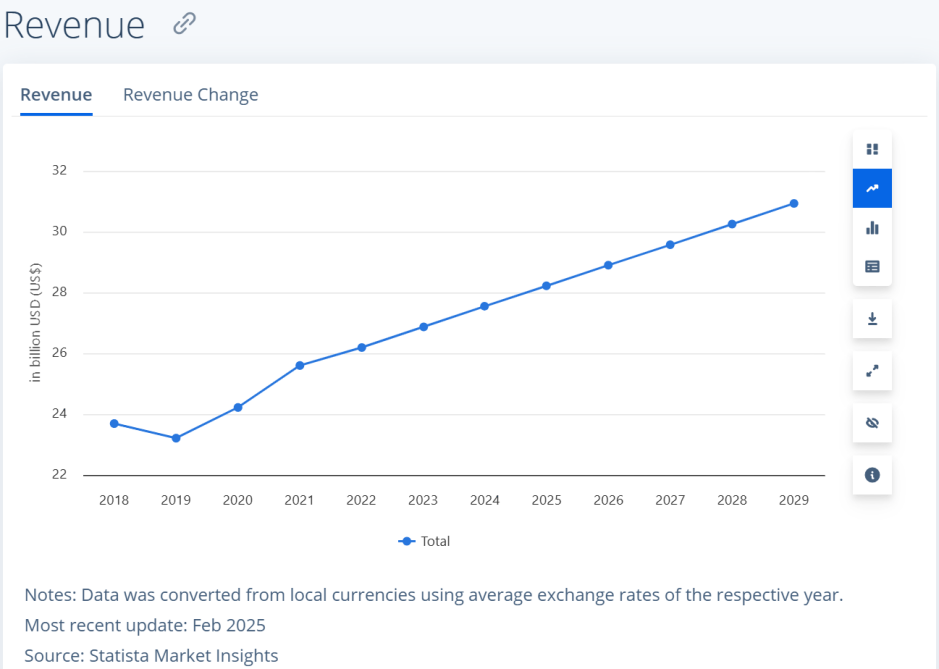Open the info icon for chart details

point(872,475)
